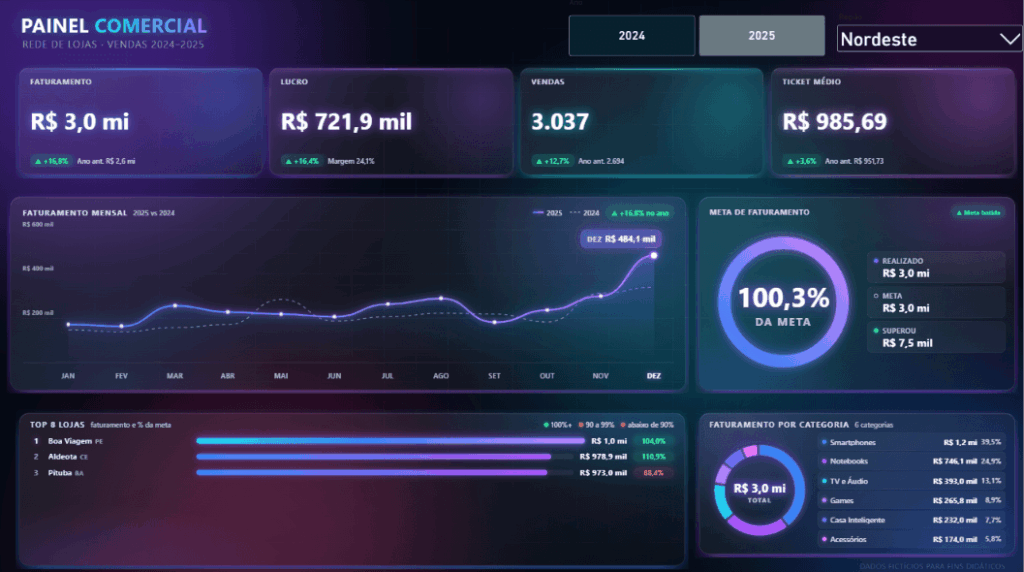The image size is (1024, 572).
Task: Click the 2025 legend entry on monthly chart
Action: click(547, 213)
